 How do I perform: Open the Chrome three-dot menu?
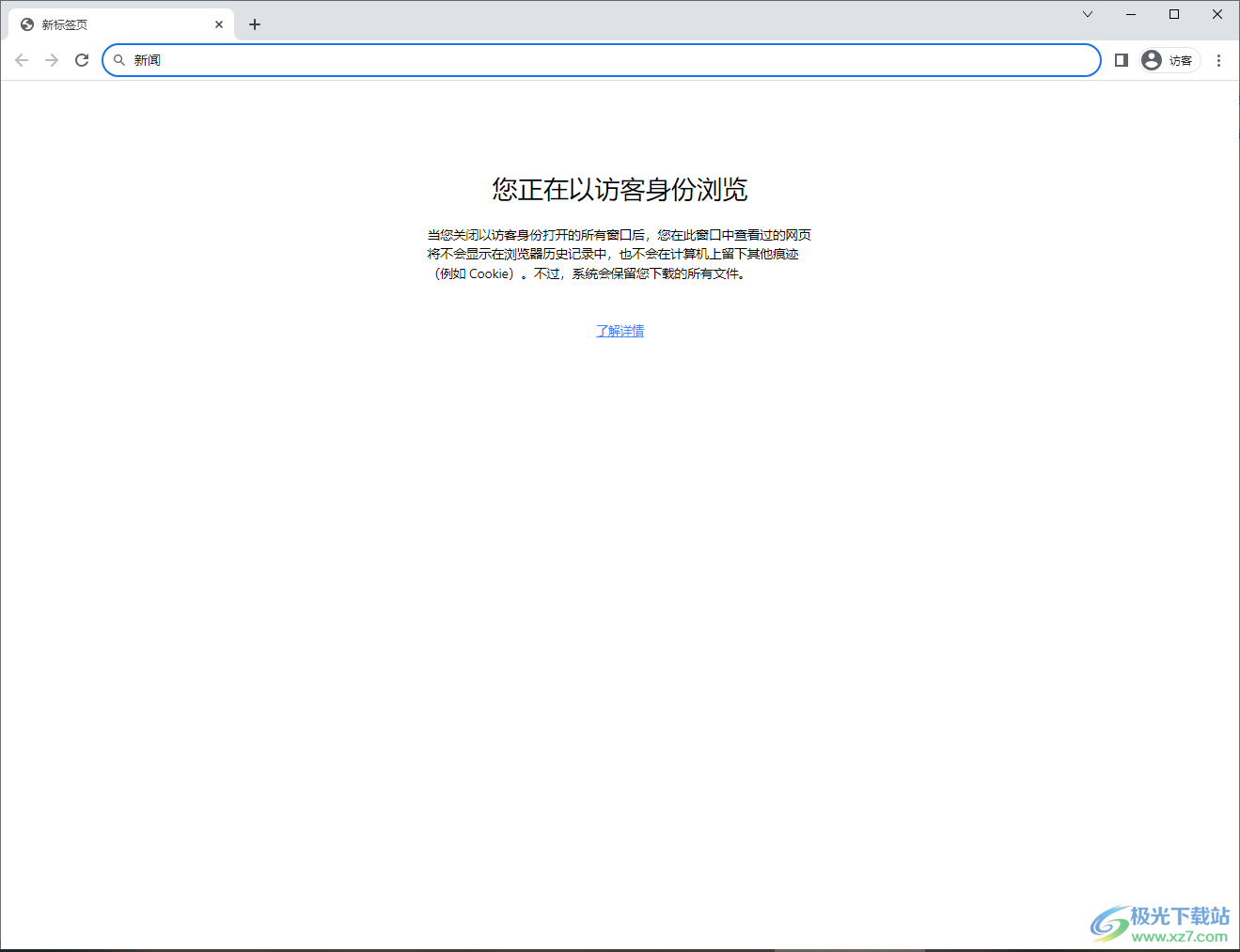[1218, 60]
